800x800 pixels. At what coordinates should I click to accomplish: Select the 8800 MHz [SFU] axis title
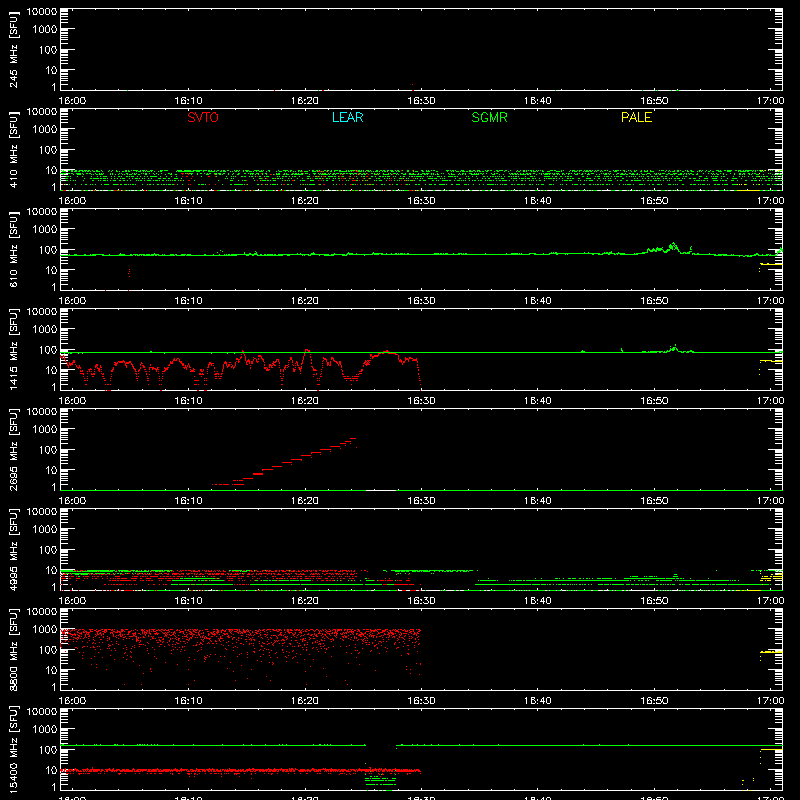click(13, 649)
